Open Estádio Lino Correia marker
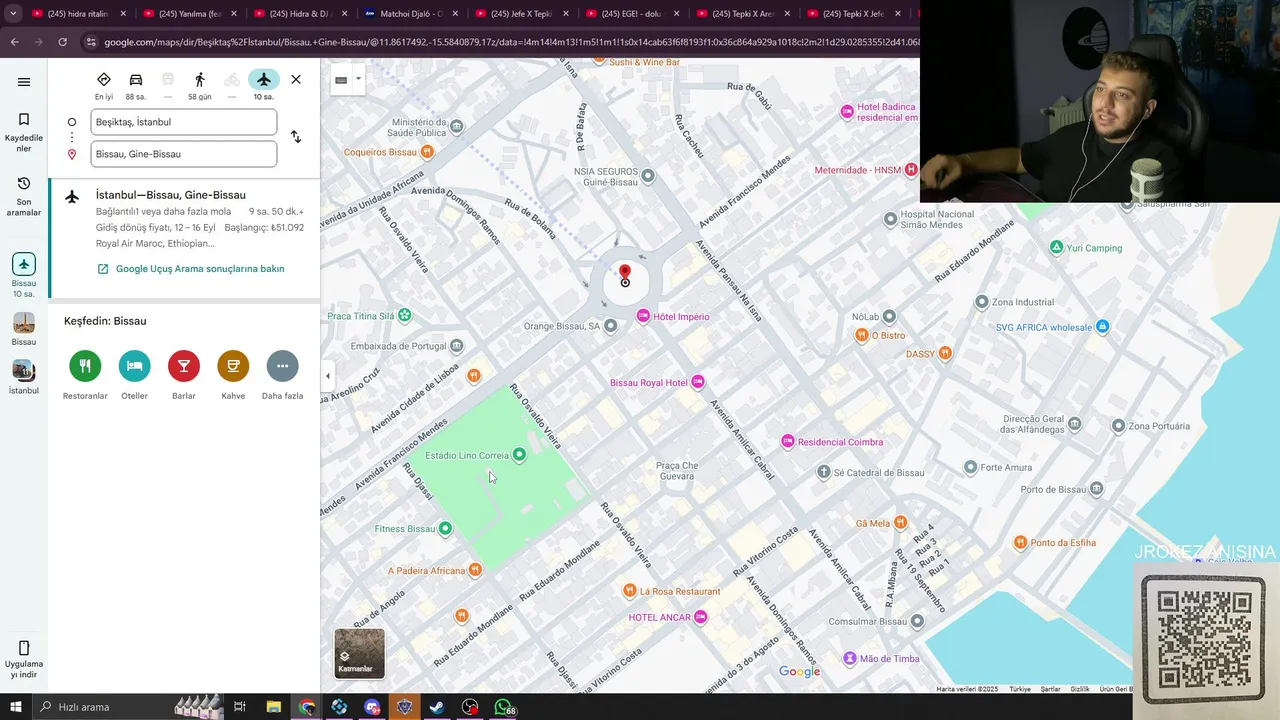1280x720 pixels. point(519,455)
